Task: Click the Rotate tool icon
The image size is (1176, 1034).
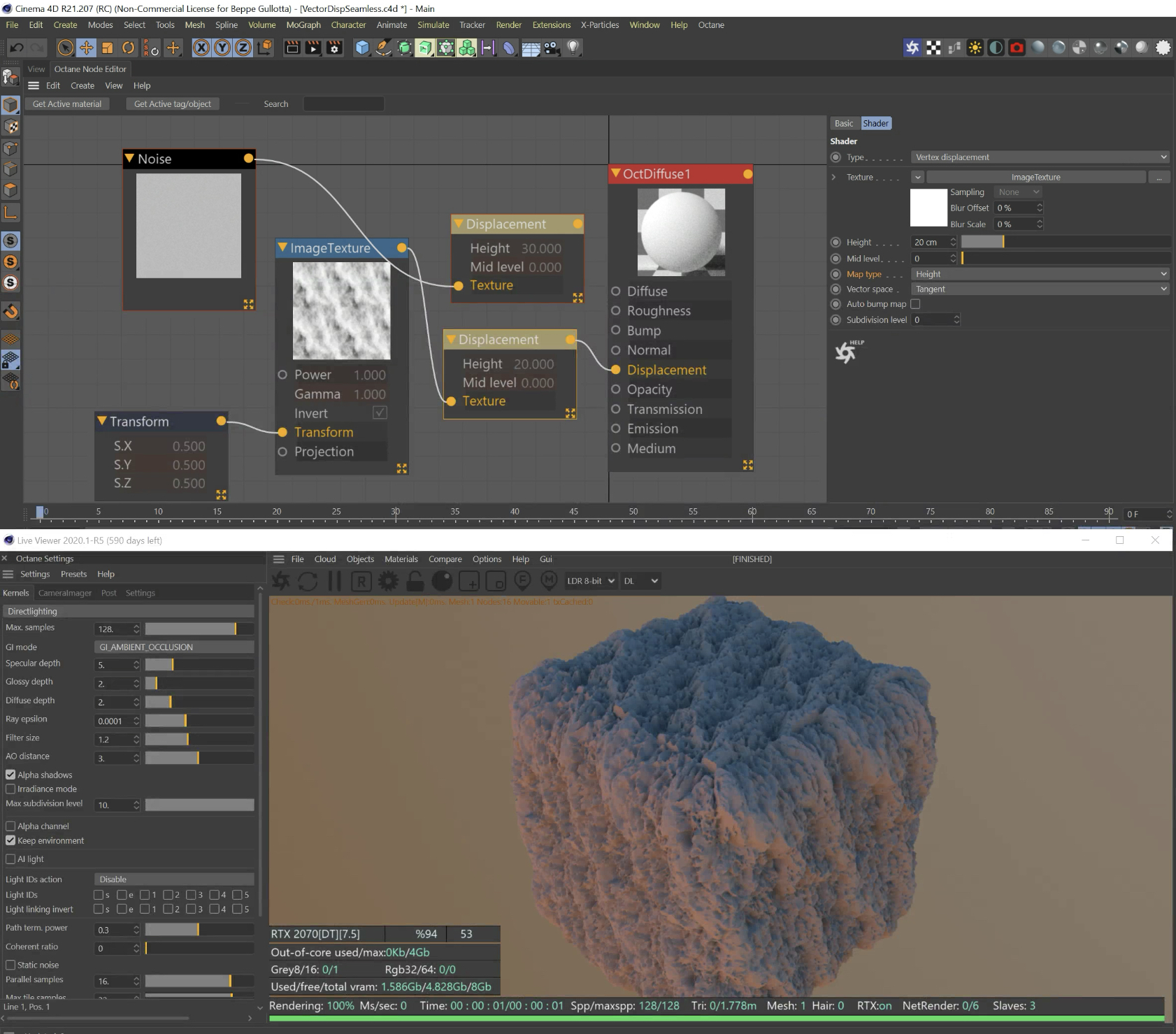Action: (x=129, y=48)
